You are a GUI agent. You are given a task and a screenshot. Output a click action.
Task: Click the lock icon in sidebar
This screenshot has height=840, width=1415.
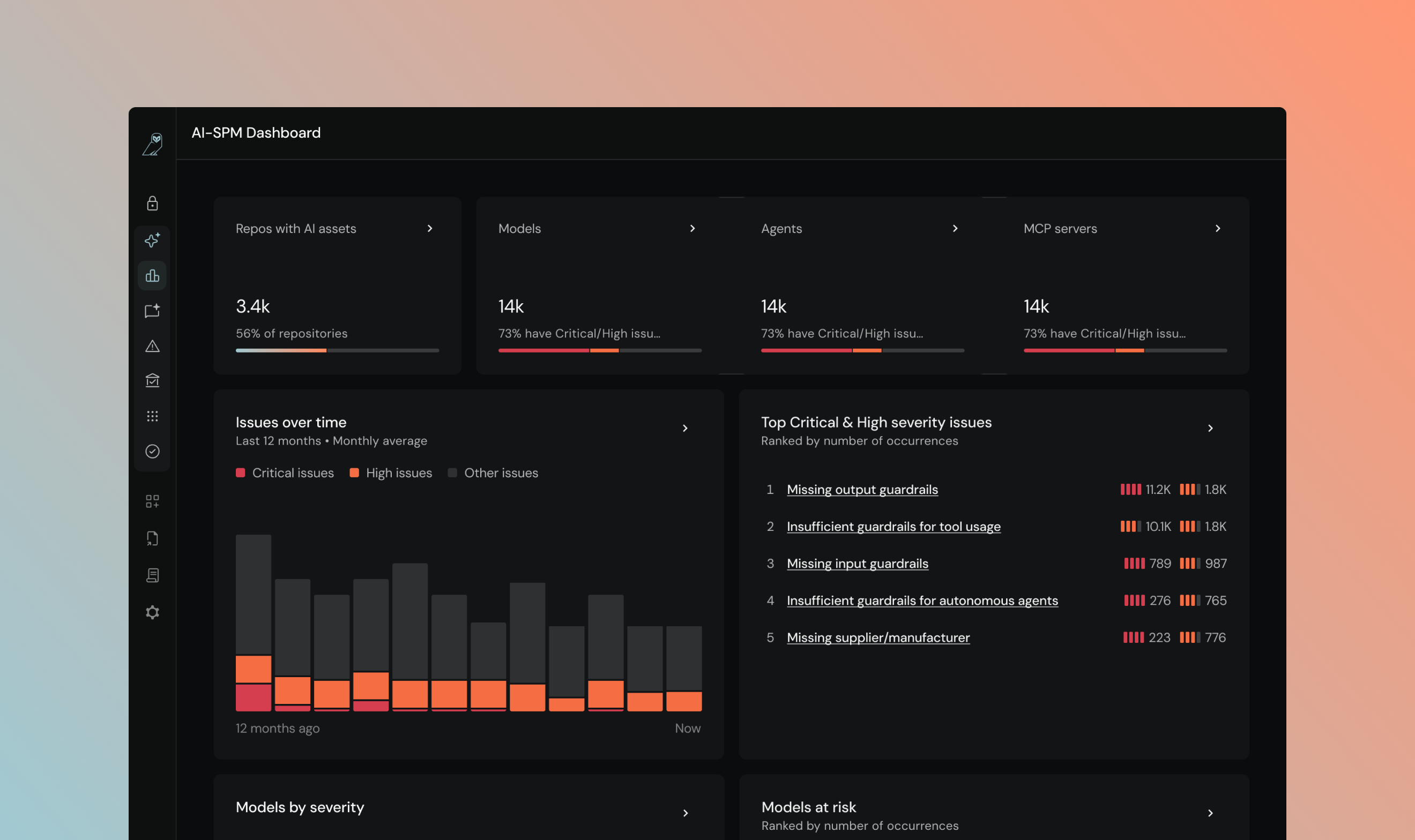152,203
